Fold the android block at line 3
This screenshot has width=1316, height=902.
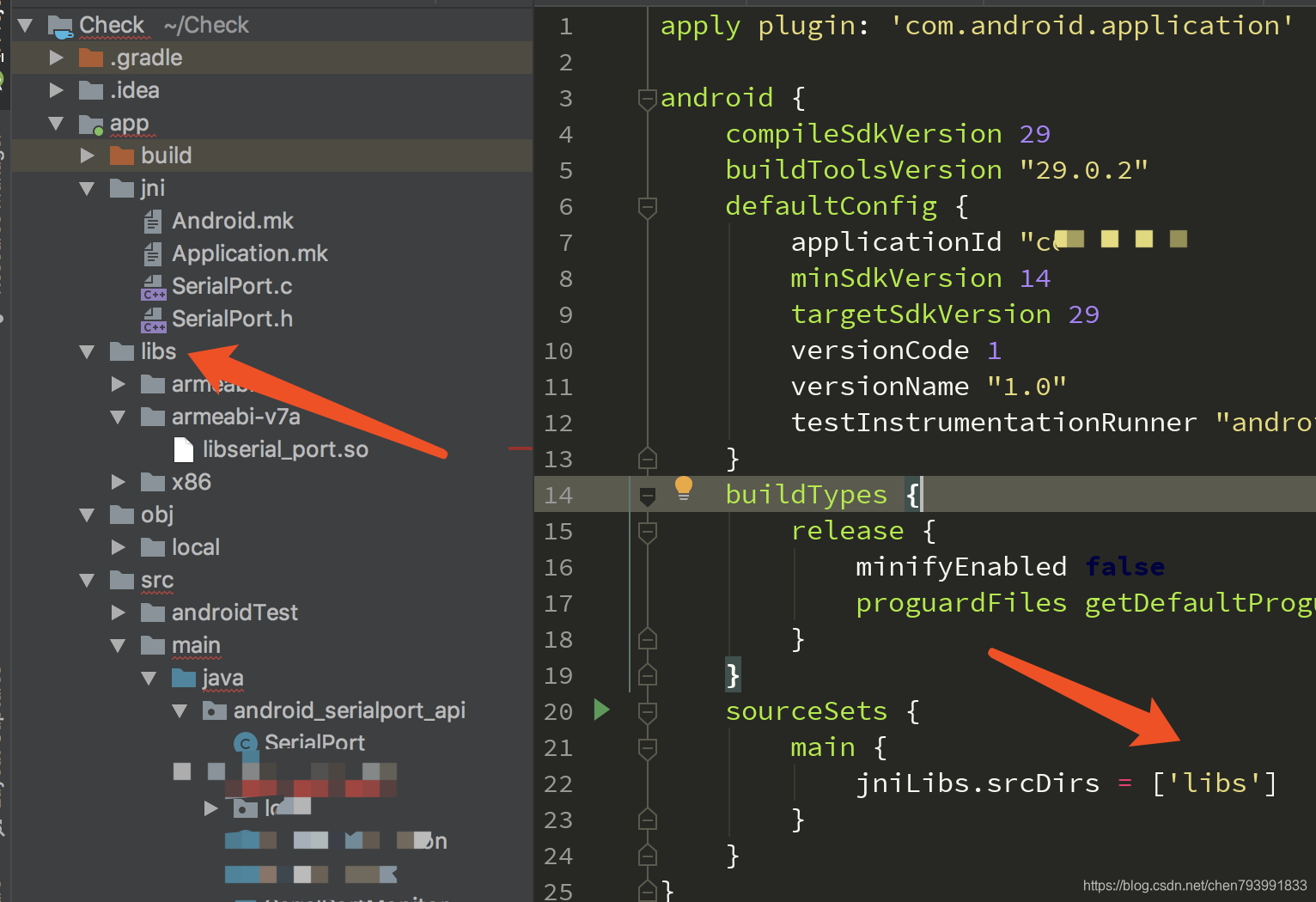(x=648, y=100)
